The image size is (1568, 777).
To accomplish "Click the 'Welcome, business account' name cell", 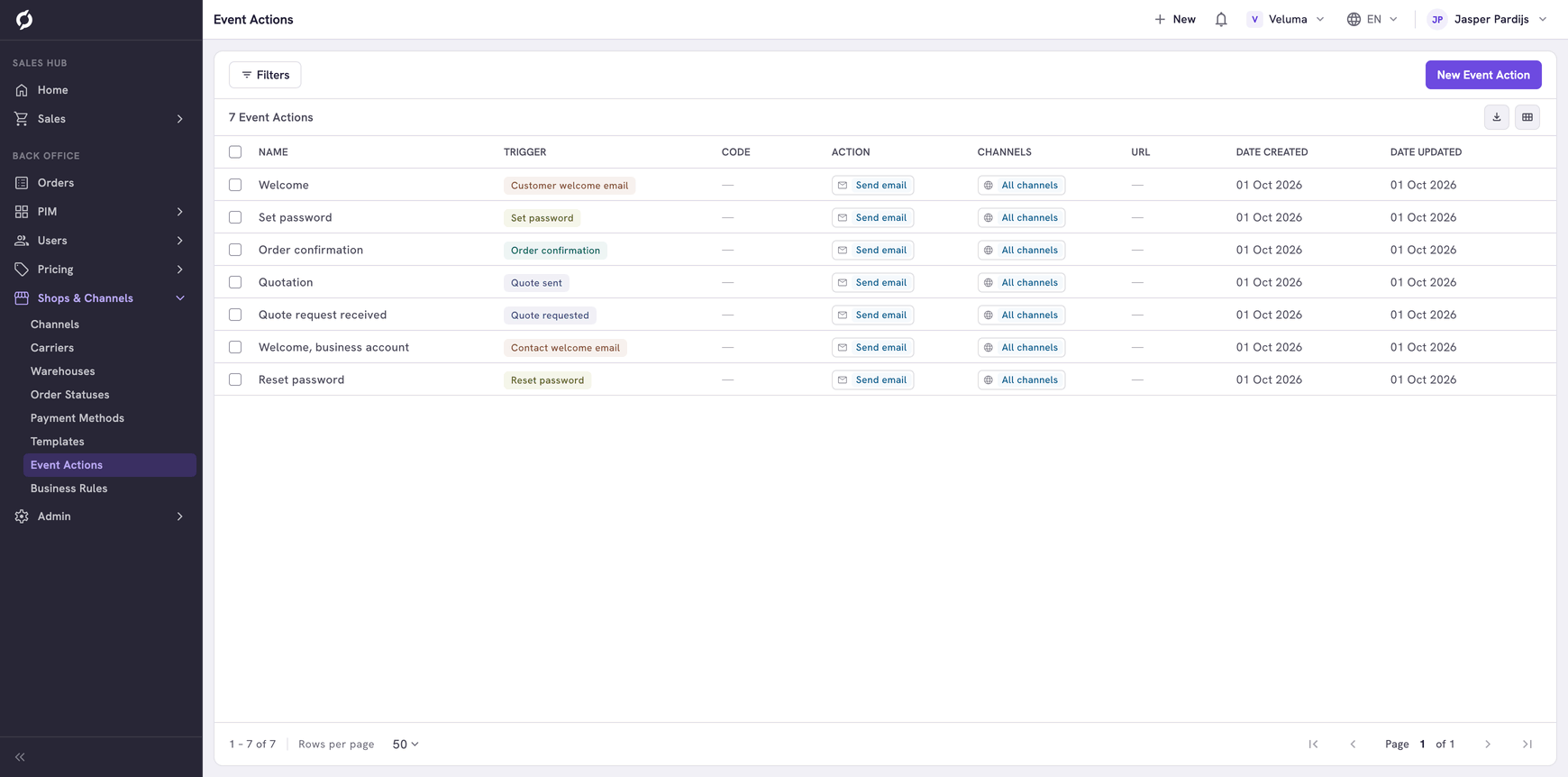I will 334,347.
